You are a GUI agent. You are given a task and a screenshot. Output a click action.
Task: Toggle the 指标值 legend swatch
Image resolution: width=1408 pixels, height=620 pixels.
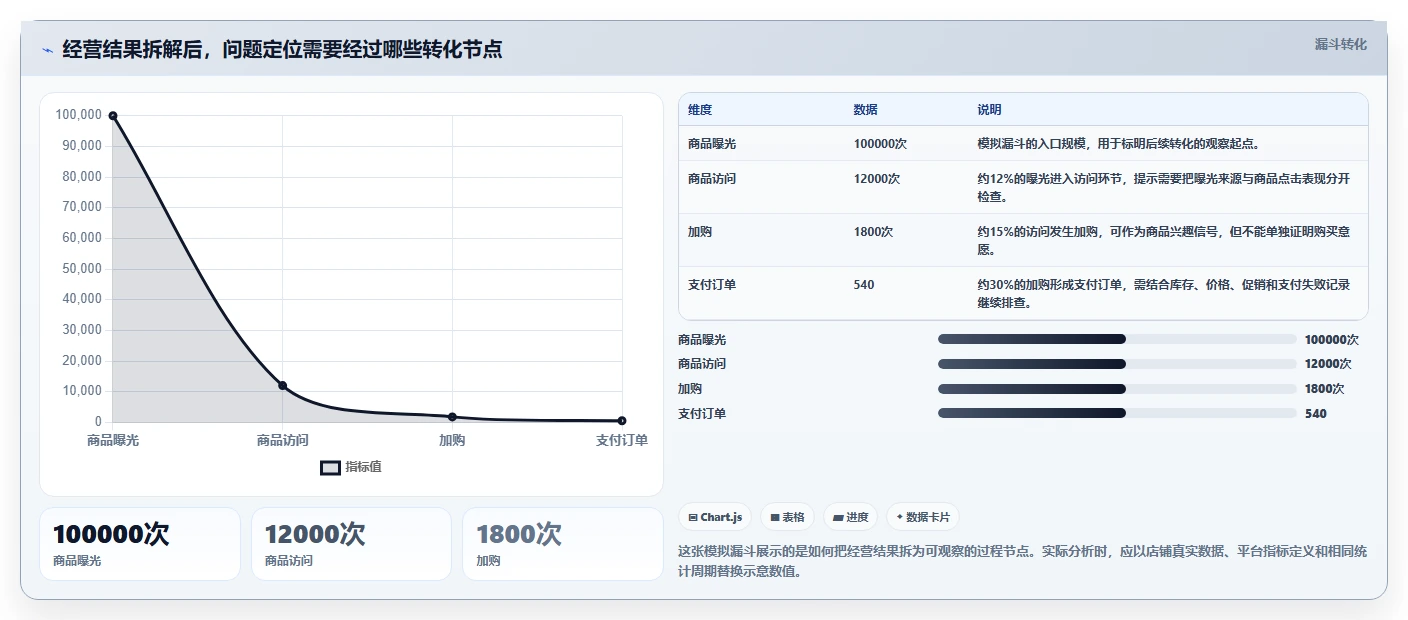tap(331, 467)
